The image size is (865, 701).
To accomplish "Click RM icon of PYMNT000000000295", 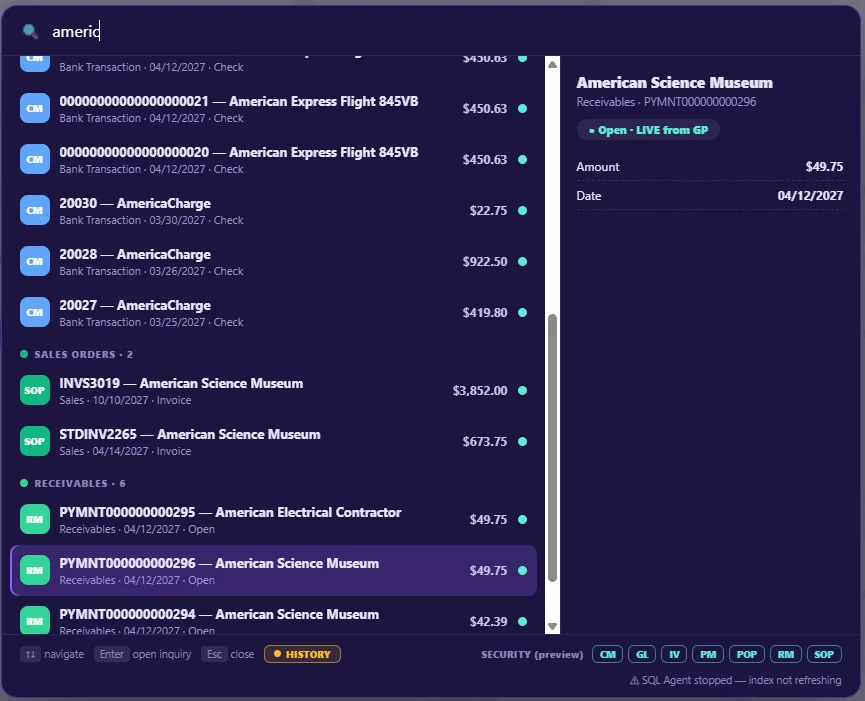I will [x=35, y=520].
